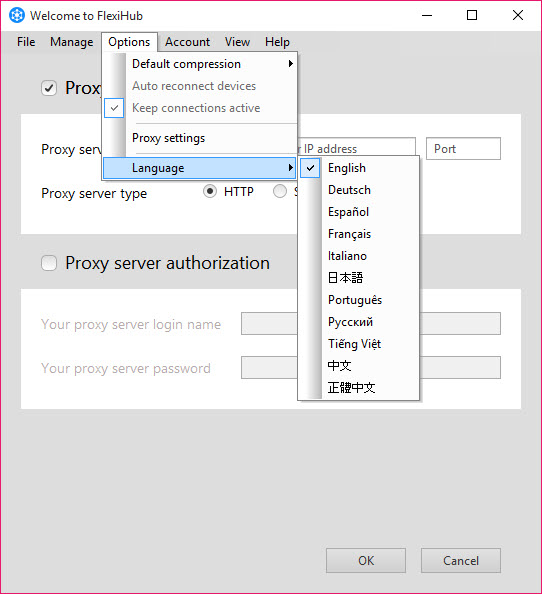This screenshot has height=594, width=542.
Task: Click the FlexiHub logo icon in title bar
Action: 17,16
